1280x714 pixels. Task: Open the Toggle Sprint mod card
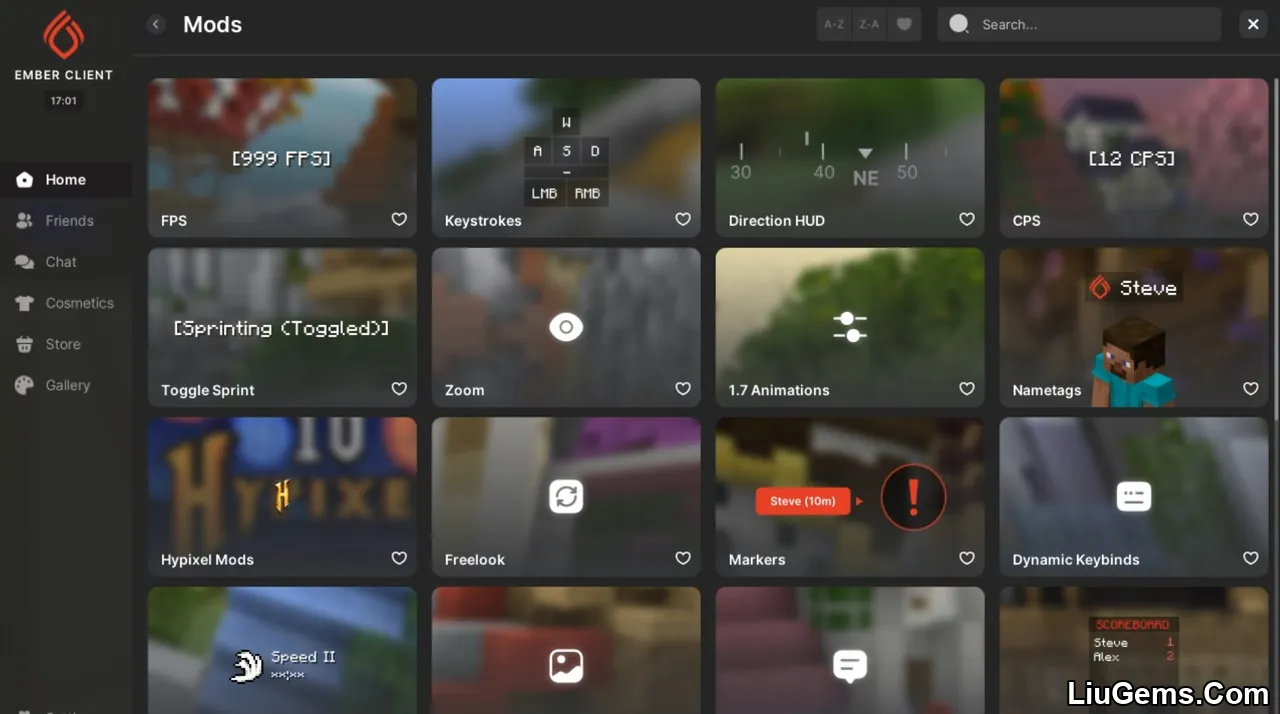[282, 328]
